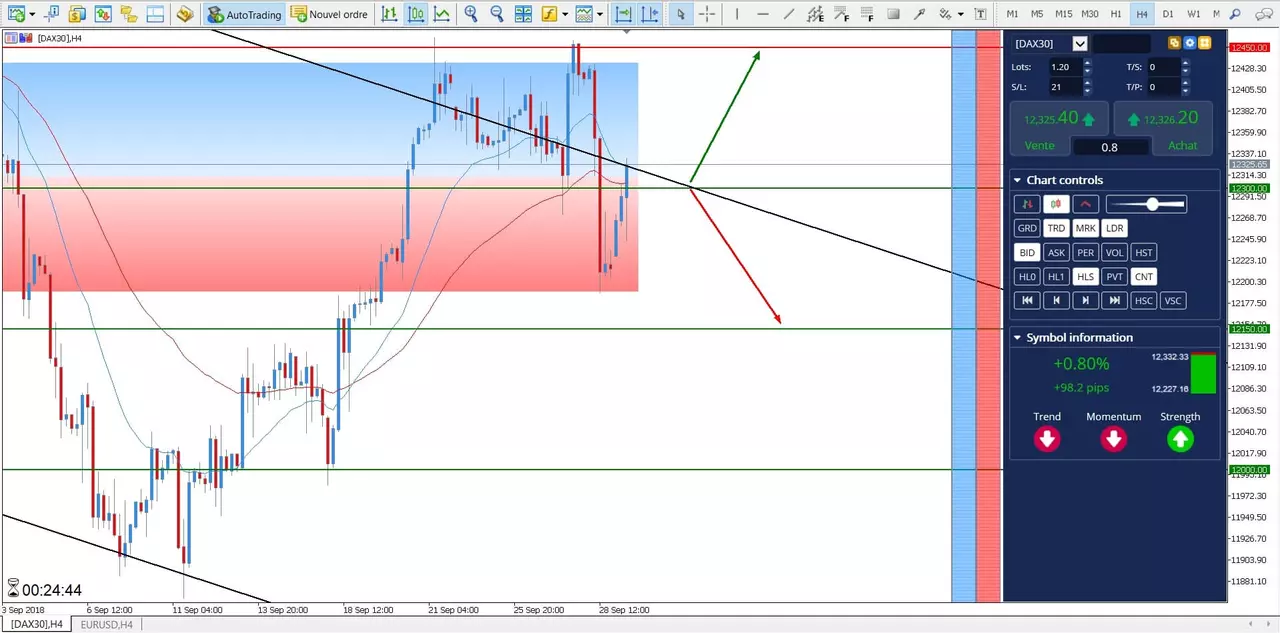Image resolution: width=1280 pixels, height=633 pixels.
Task: Switch to M15 timeframe
Action: (1063, 14)
